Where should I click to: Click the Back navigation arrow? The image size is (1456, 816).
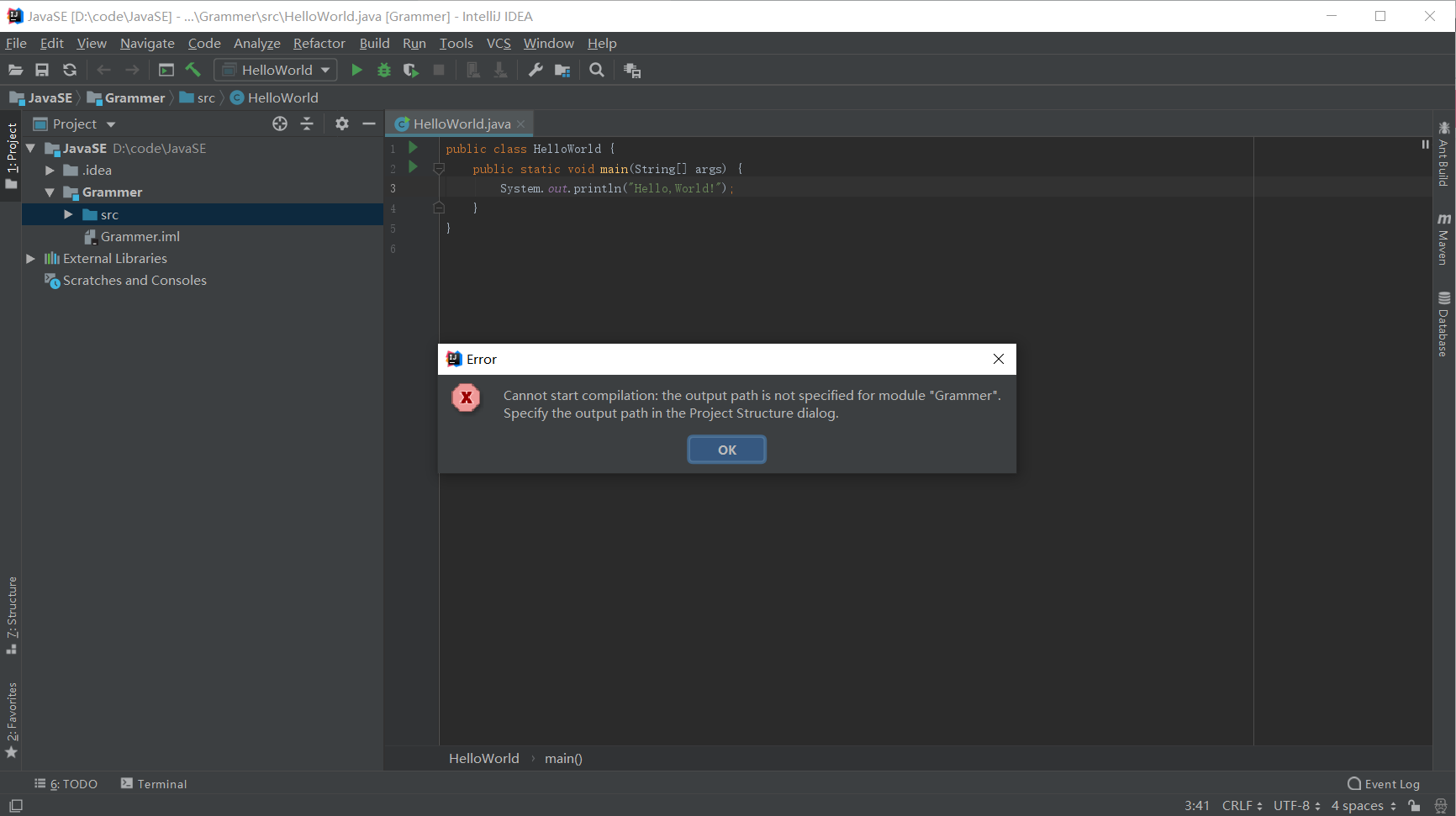(104, 71)
